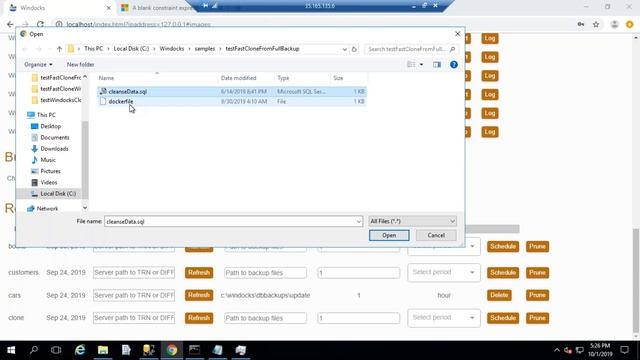This screenshot has height=360, width=640.
Task: Click Refresh for the cars row
Action: pos(199,295)
